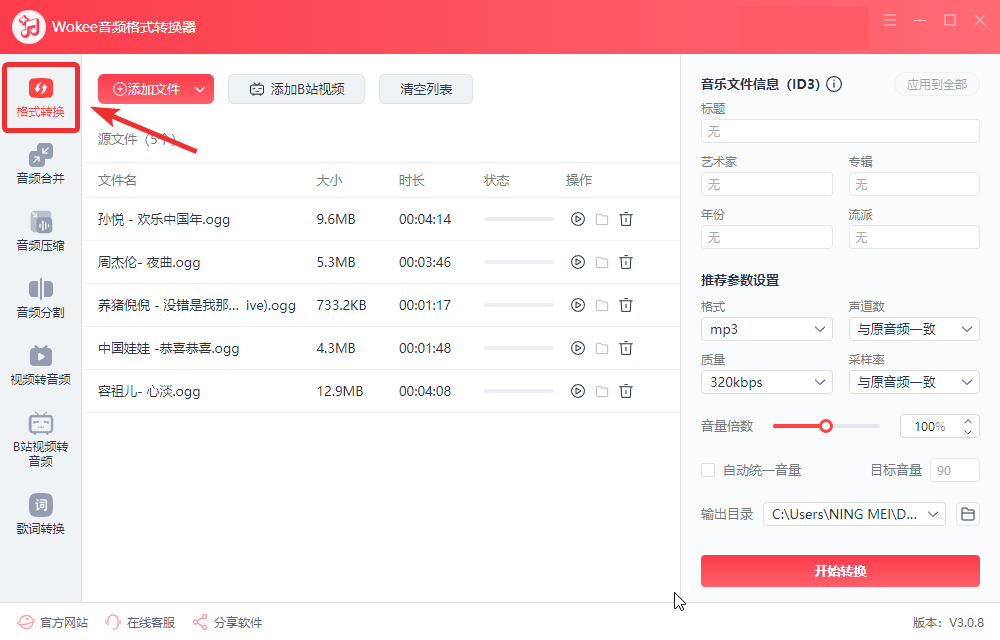Open 歌词转换 in the sidebar
1000x640 pixels.
[41, 514]
